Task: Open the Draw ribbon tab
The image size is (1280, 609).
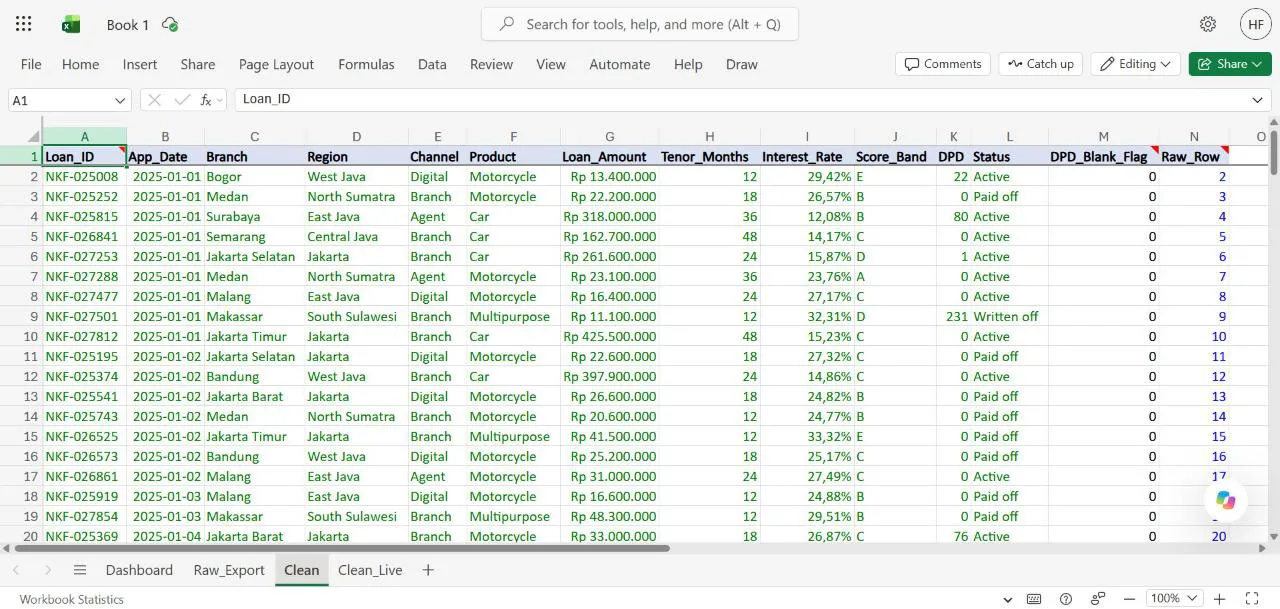Action: tap(742, 64)
